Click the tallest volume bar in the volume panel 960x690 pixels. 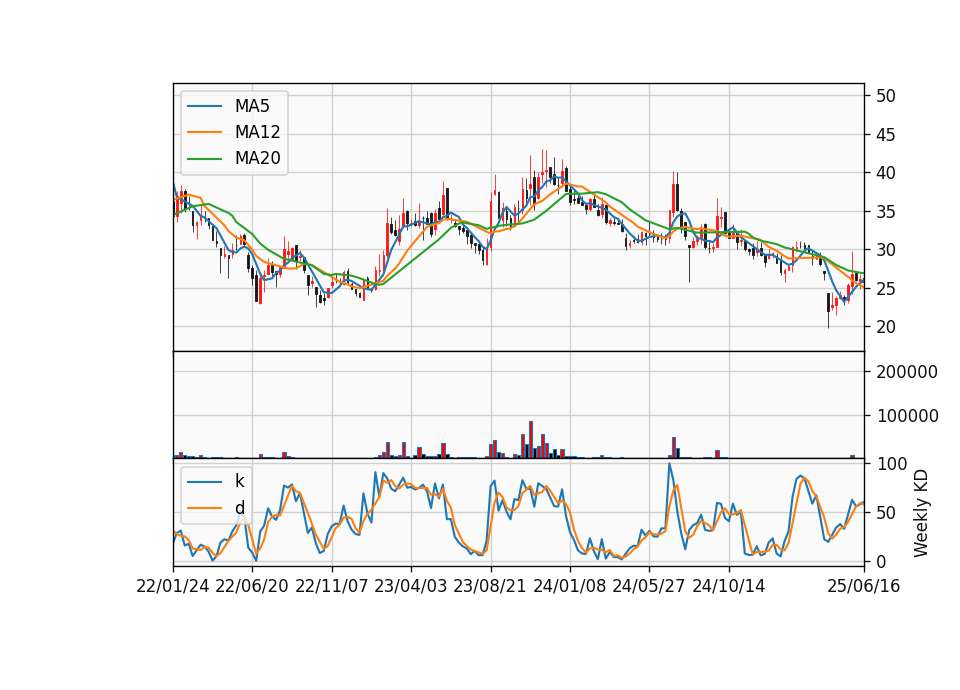[531, 440]
